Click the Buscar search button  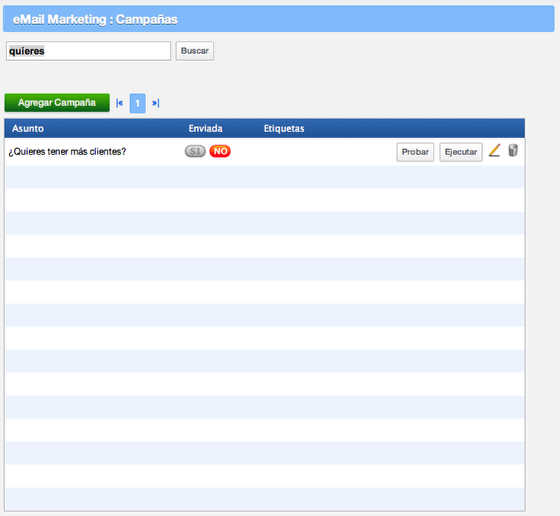[195, 51]
